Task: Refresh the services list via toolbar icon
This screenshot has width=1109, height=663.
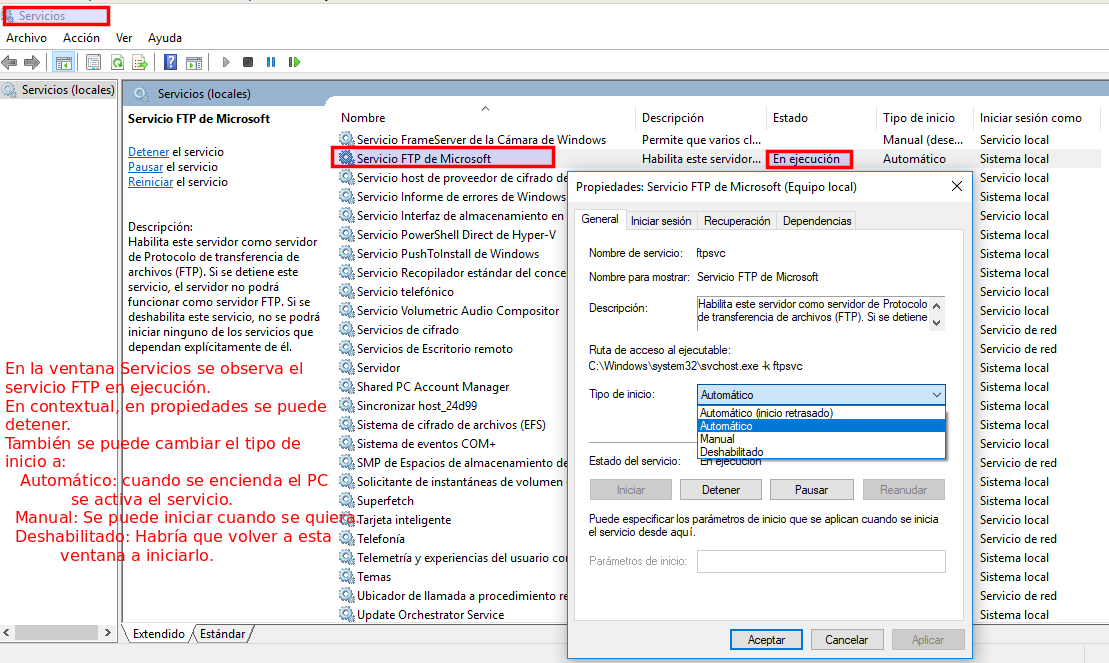Action: coord(117,62)
